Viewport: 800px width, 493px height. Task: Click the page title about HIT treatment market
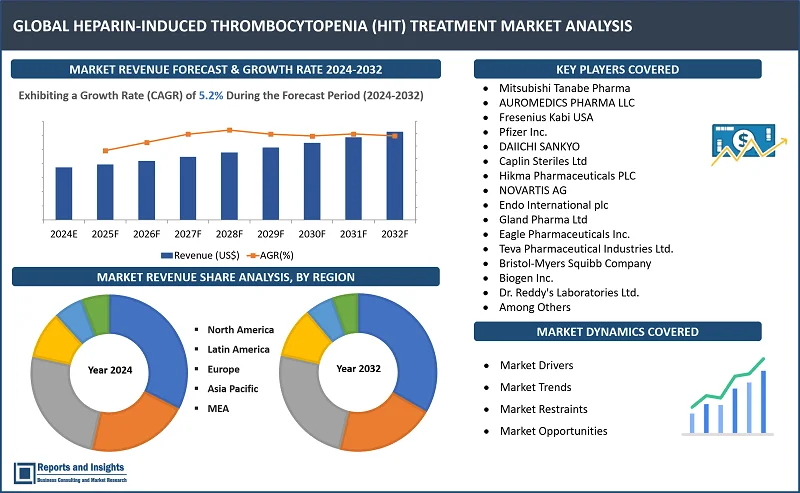(322, 26)
